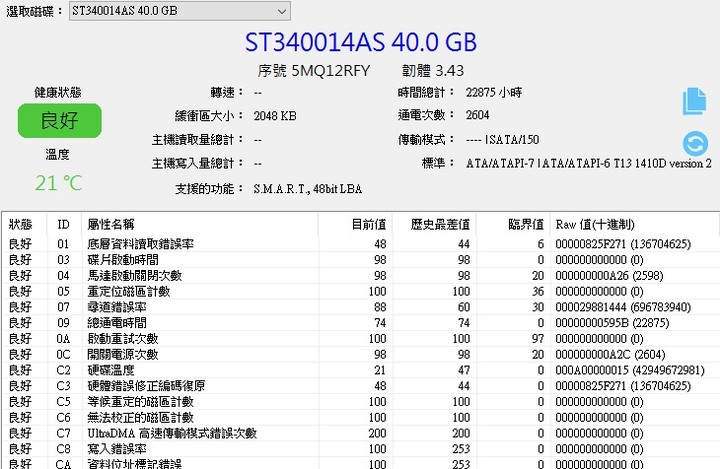
Task: Click the power-on count value 2604
Action: [478, 115]
